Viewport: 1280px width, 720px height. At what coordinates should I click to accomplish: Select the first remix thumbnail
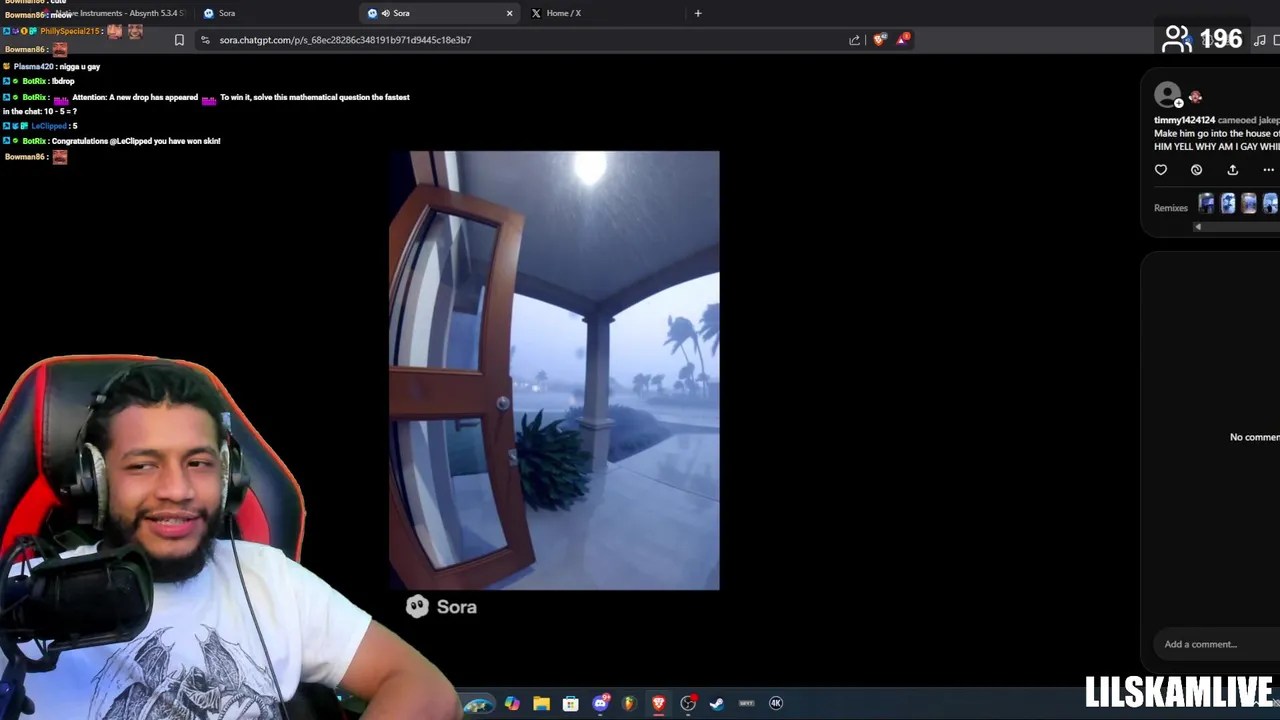point(1207,204)
